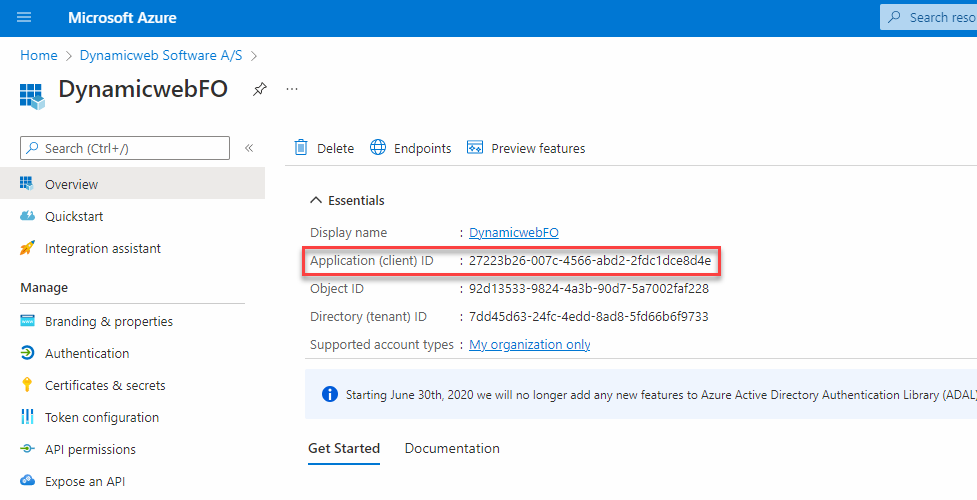Open Preview features in the toolbar
This screenshot has height=500, width=977.
click(x=526, y=148)
